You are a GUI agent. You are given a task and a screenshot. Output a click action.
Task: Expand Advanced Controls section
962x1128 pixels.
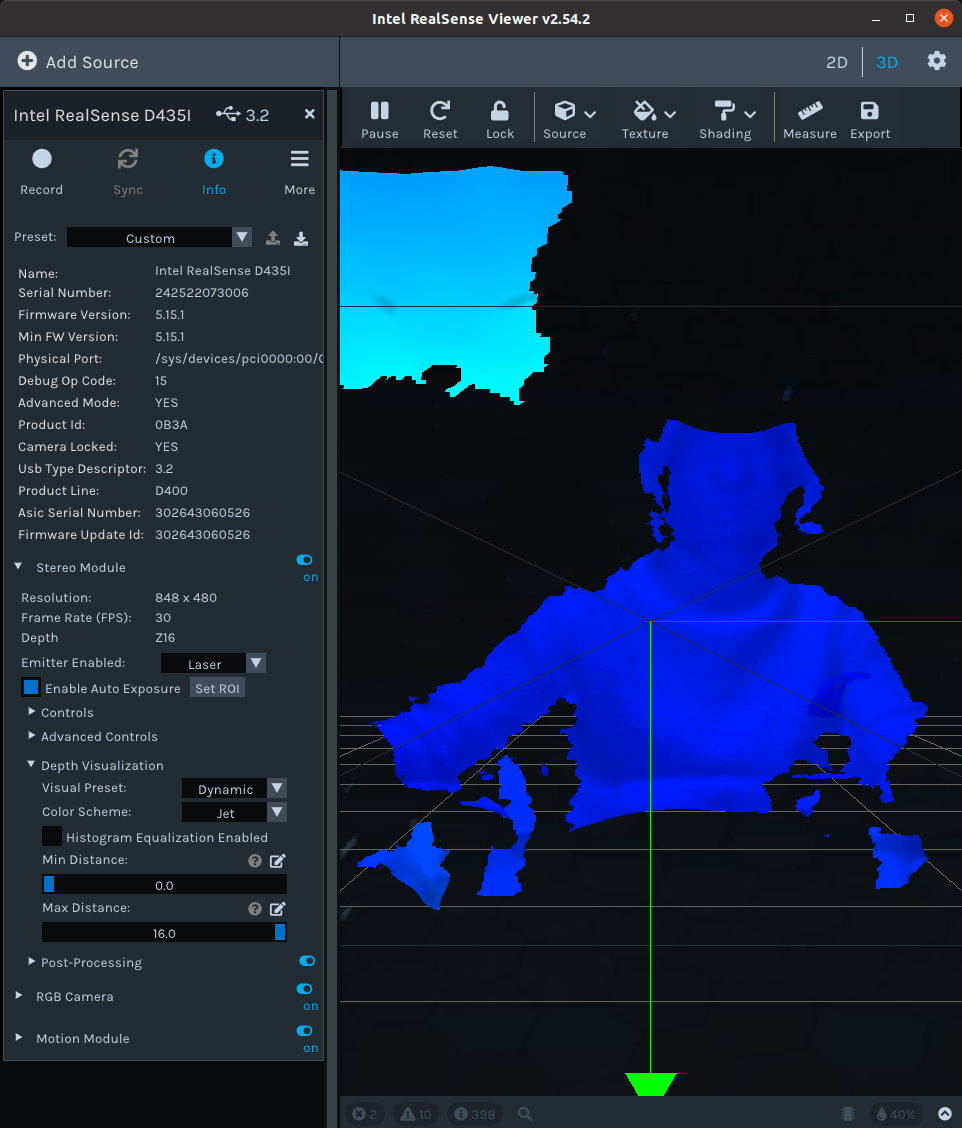click(x=31, y=735)
